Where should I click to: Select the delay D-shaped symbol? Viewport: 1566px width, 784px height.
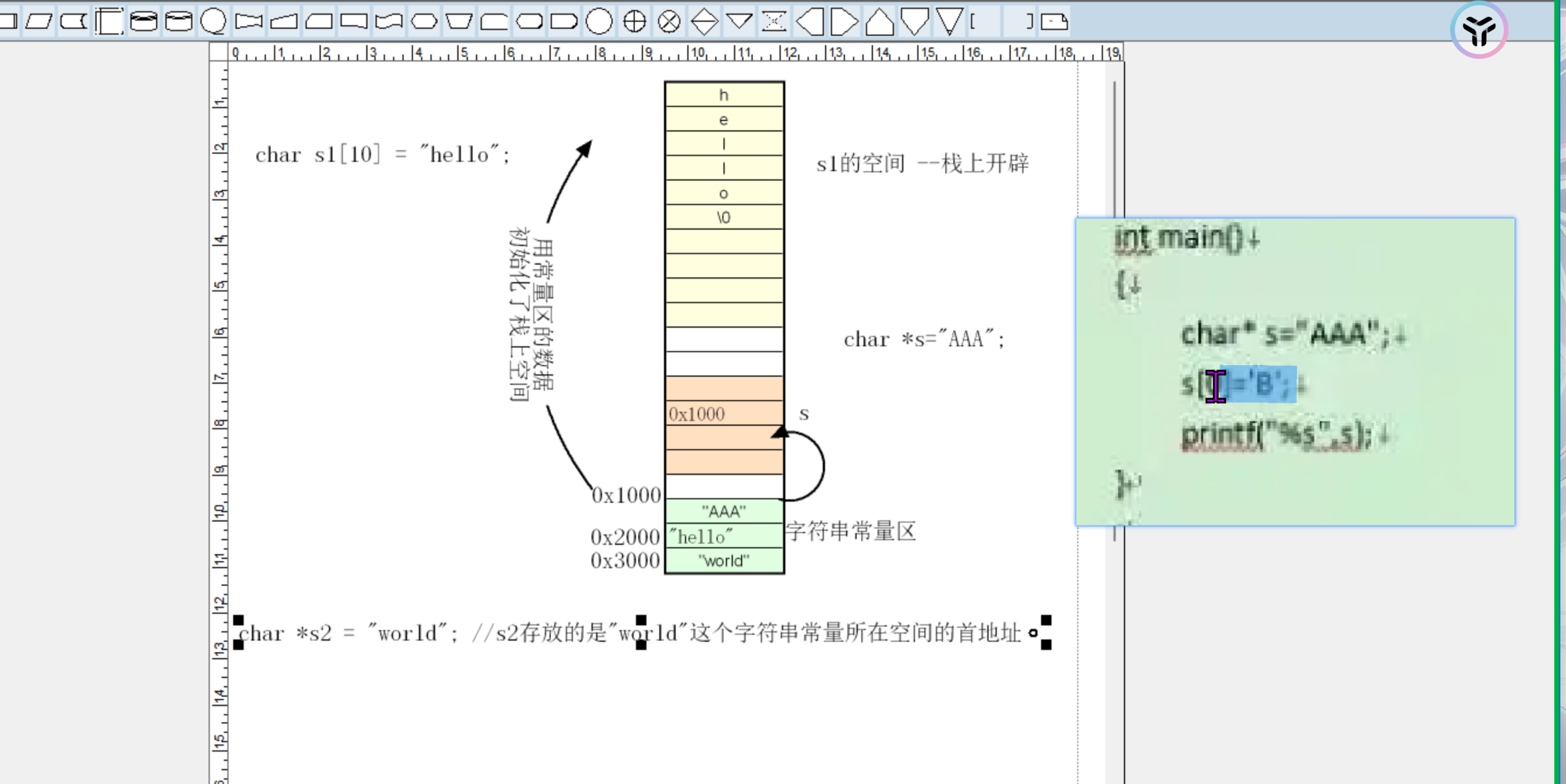[x=564, y=22]
